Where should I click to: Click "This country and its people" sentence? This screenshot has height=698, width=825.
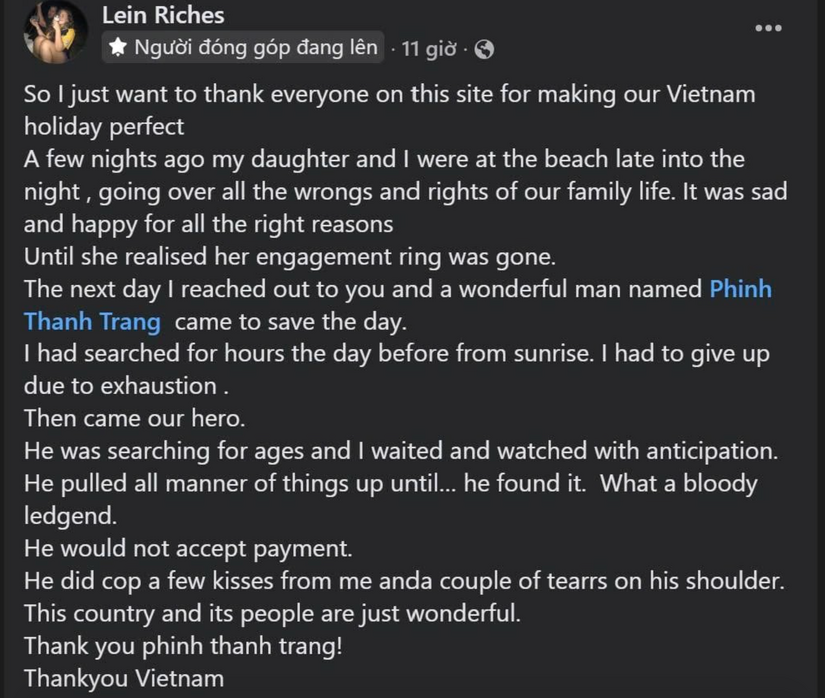[x=272, y=613]
